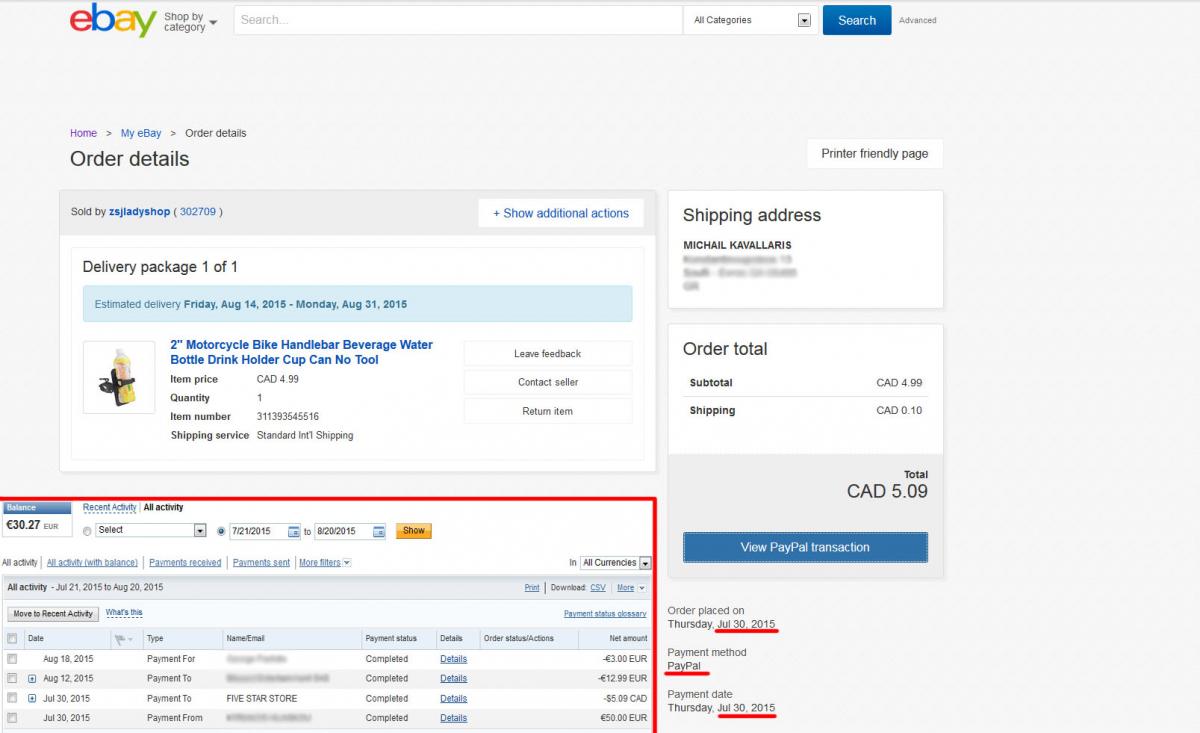This screenshot has width=1200, height=733.
Task: Open the Select period dropdown
Action: pos(151,530)
